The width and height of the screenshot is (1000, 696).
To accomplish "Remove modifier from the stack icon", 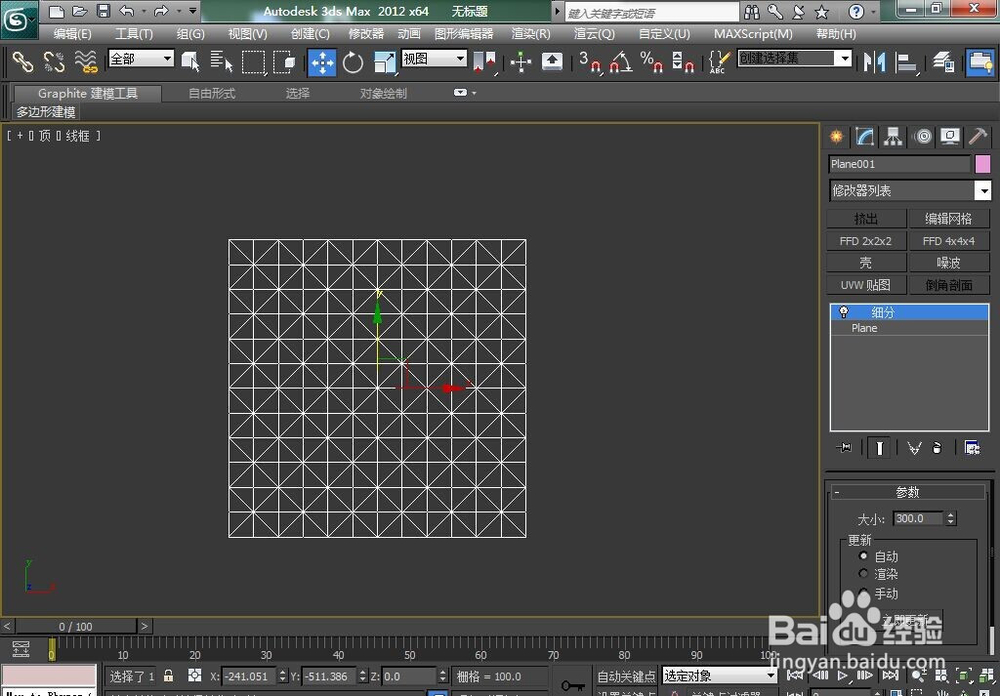I will tap(937, 448).
